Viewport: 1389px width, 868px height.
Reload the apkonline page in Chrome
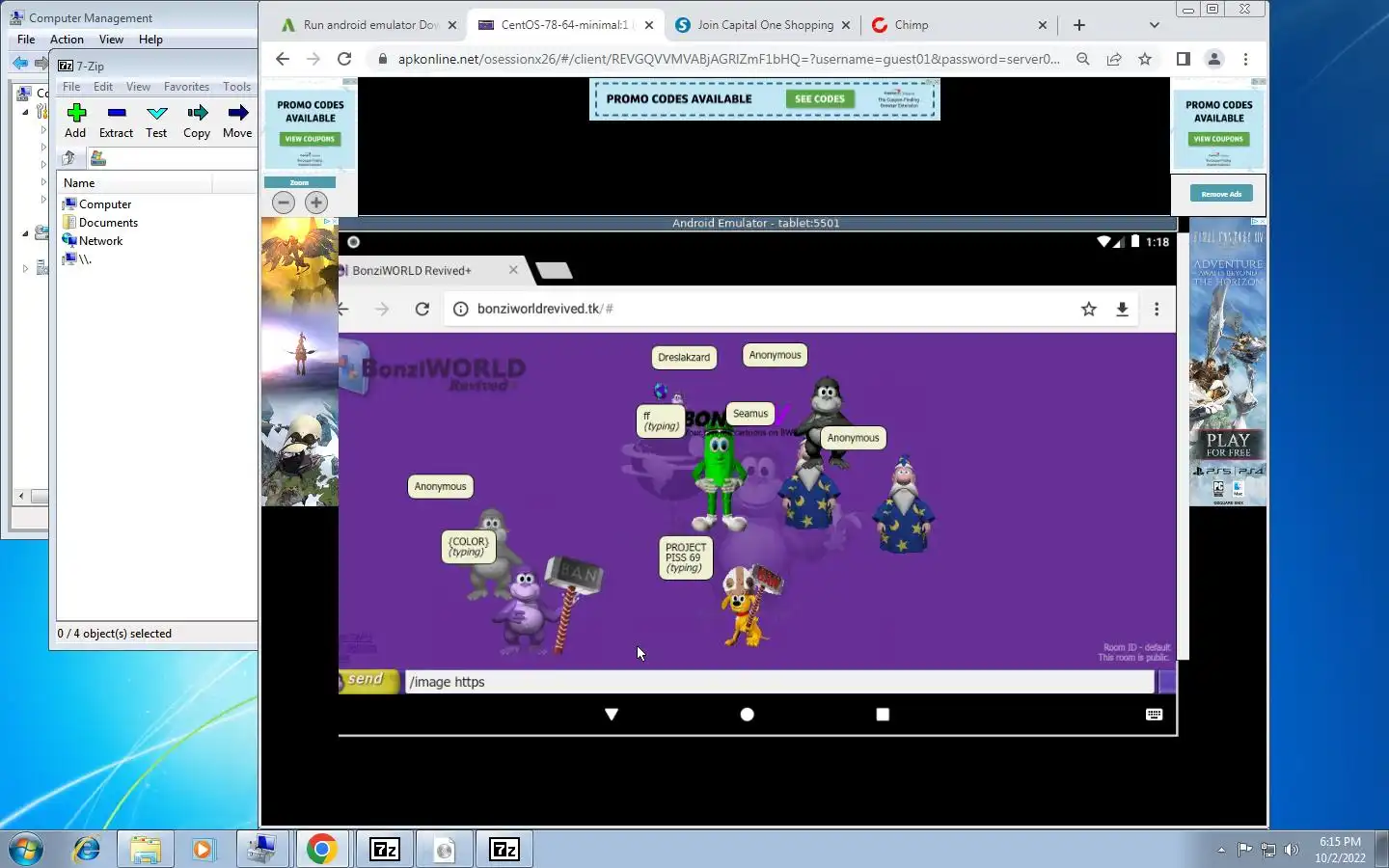tap(344, 59)
